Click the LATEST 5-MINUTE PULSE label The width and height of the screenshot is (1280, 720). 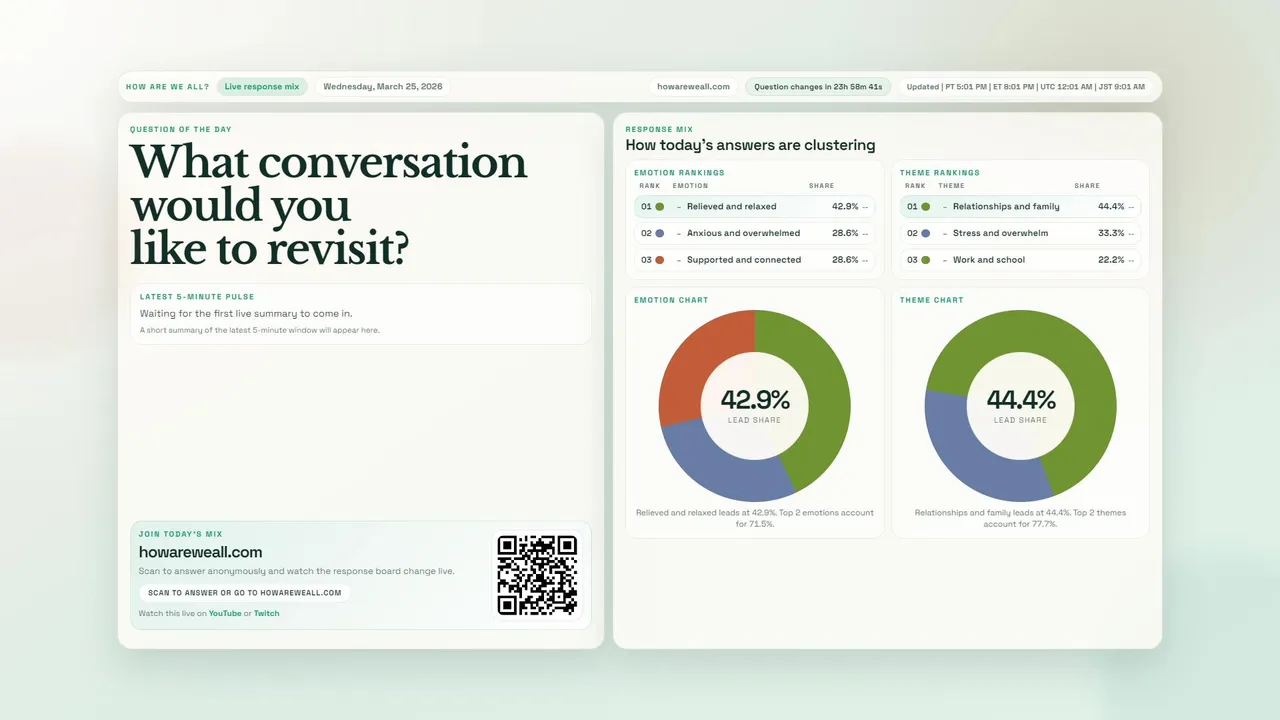click(x=197, y=297)
